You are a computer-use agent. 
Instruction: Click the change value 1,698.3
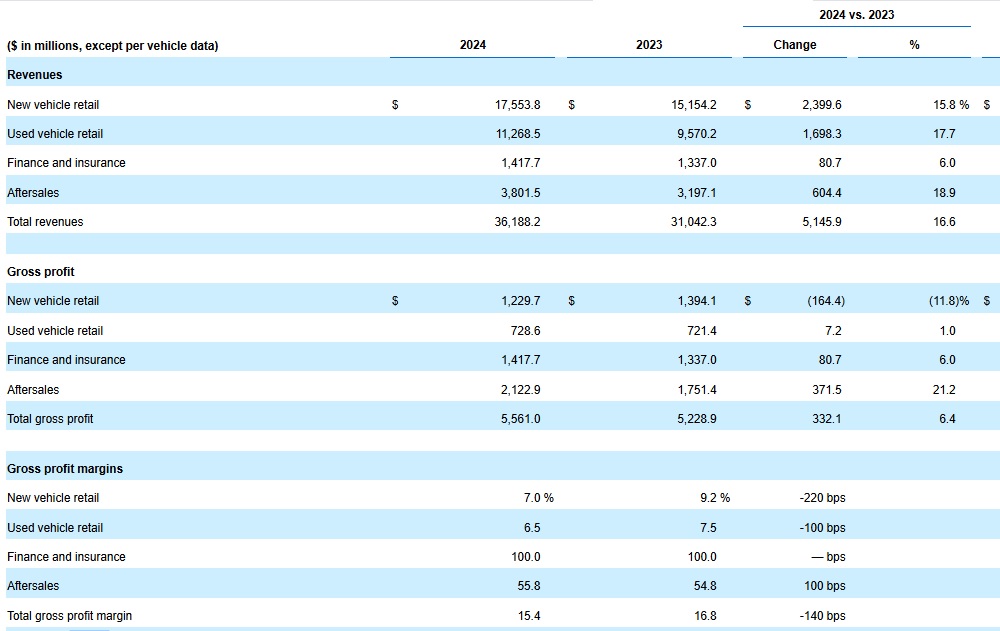point(822,134)
